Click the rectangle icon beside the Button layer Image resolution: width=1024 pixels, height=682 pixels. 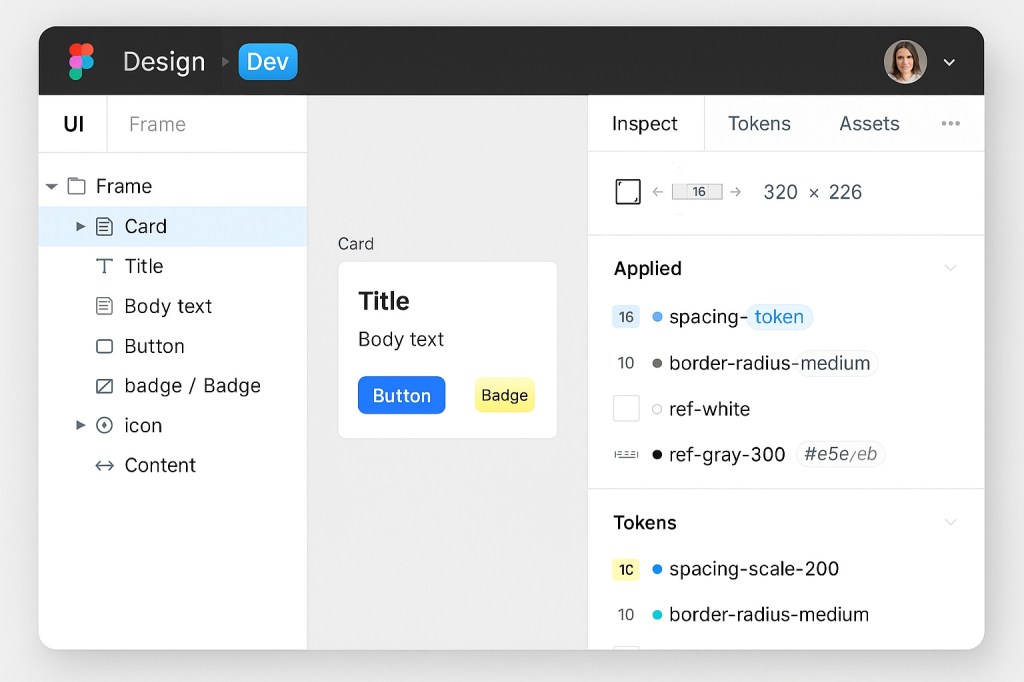coord(105,346)
